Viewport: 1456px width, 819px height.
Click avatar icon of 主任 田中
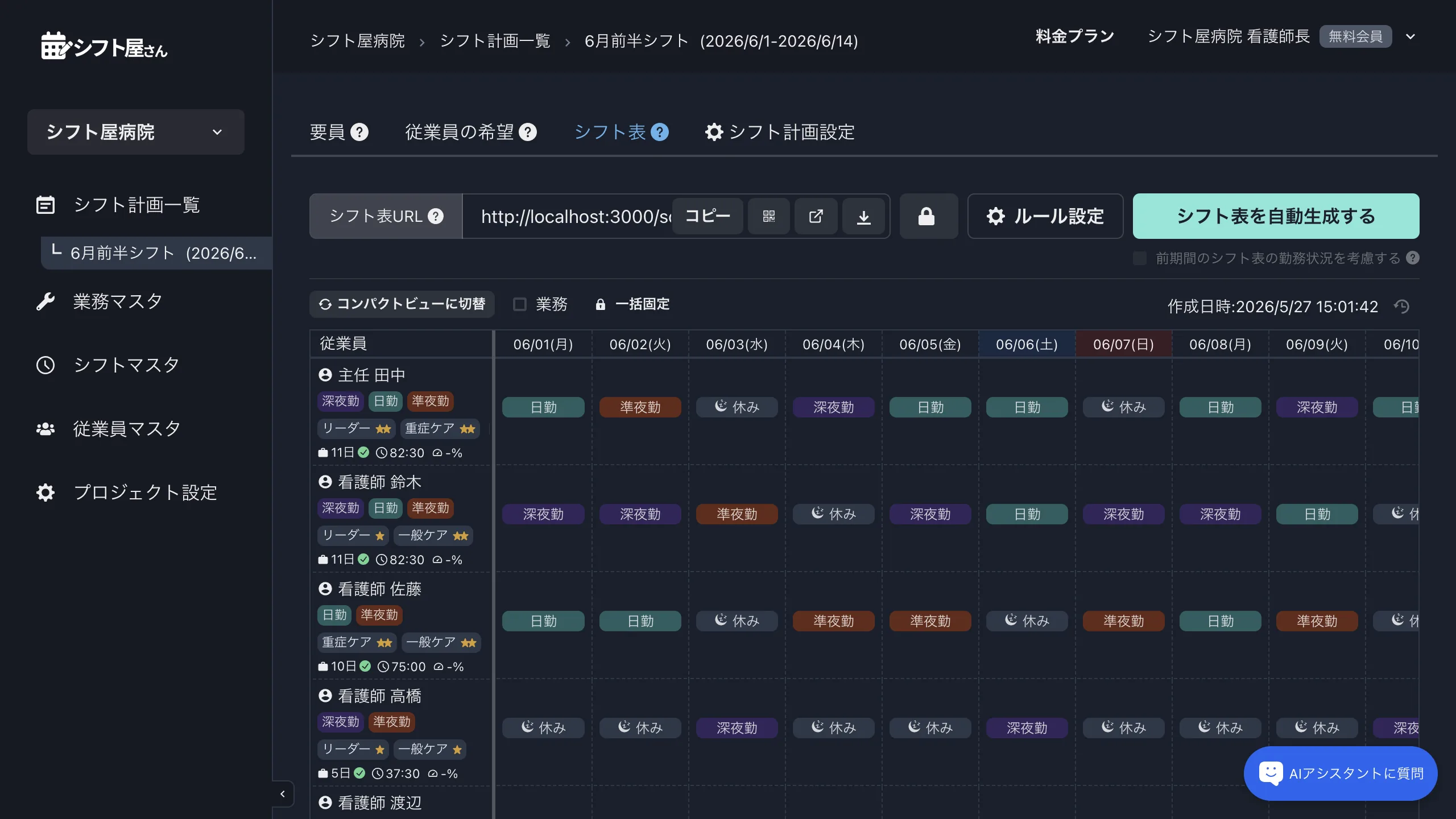coord(325,375)
